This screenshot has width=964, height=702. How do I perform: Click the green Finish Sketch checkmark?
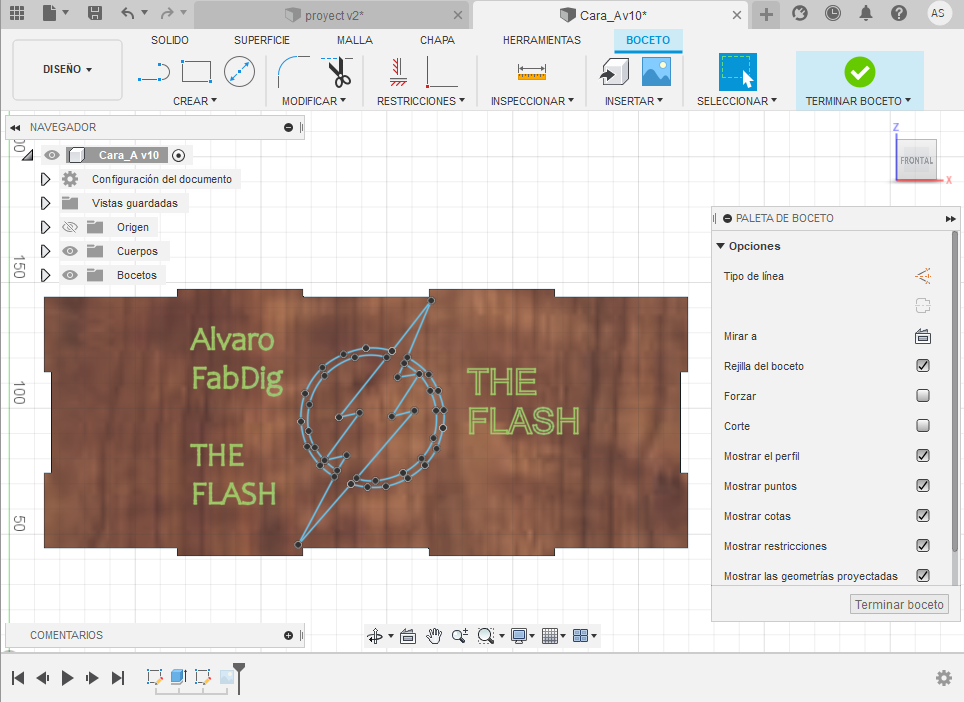pyautogui.click(x=859, y=73)
